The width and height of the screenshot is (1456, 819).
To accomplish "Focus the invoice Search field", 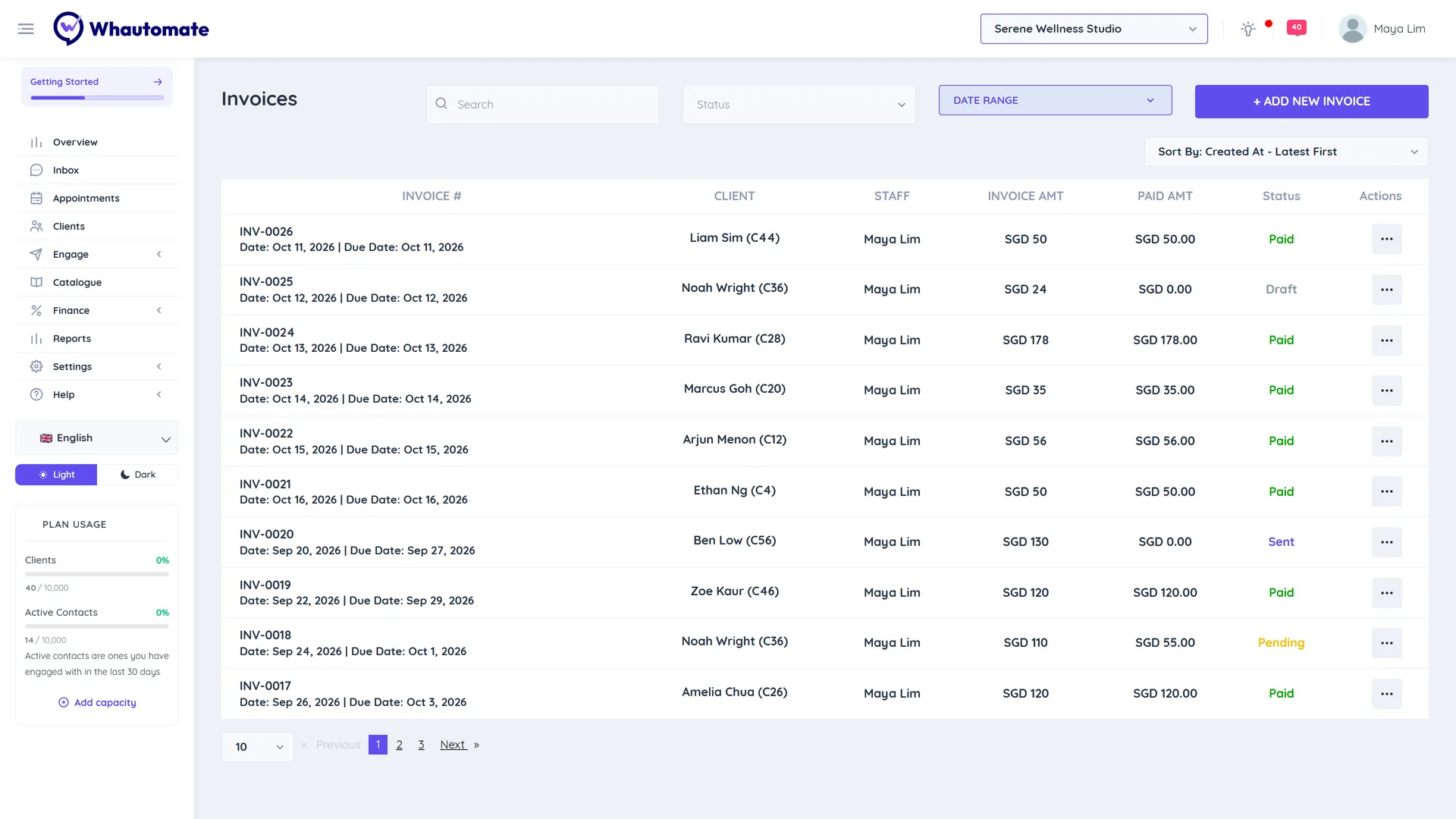I will tap(543, 105).
